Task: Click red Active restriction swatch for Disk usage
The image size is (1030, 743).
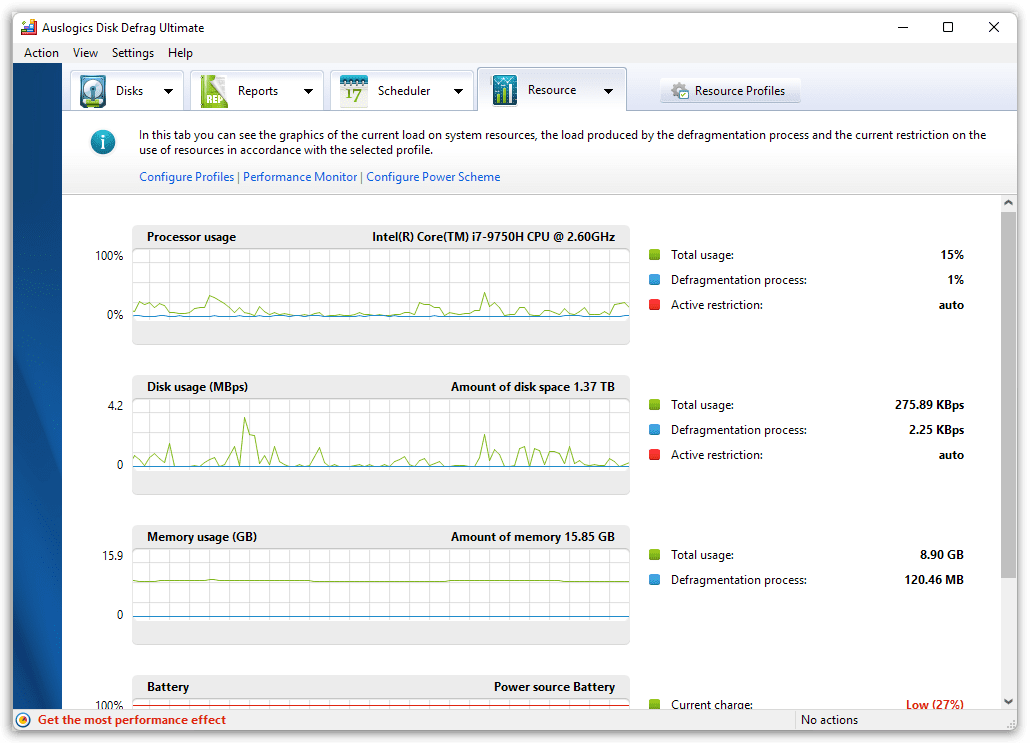Action: pyautogui.click(x=654, y=455)
